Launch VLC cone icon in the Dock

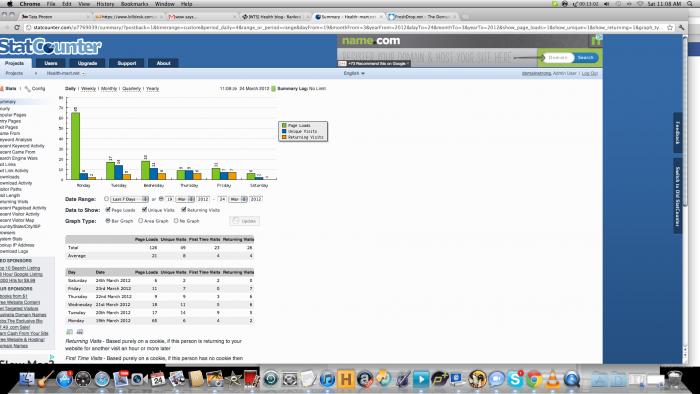click(553, 379)
